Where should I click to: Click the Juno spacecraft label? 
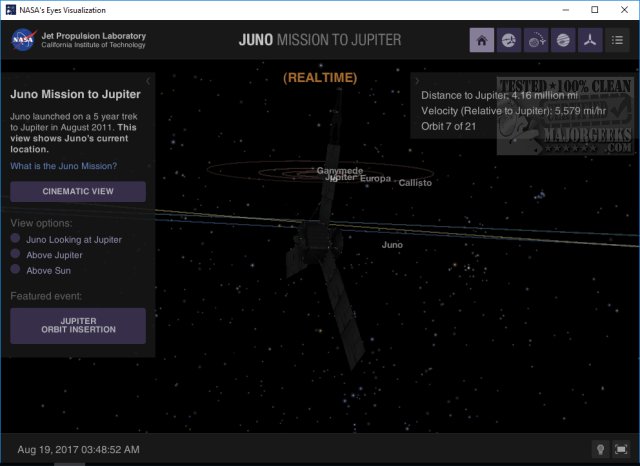click(392, 245)
